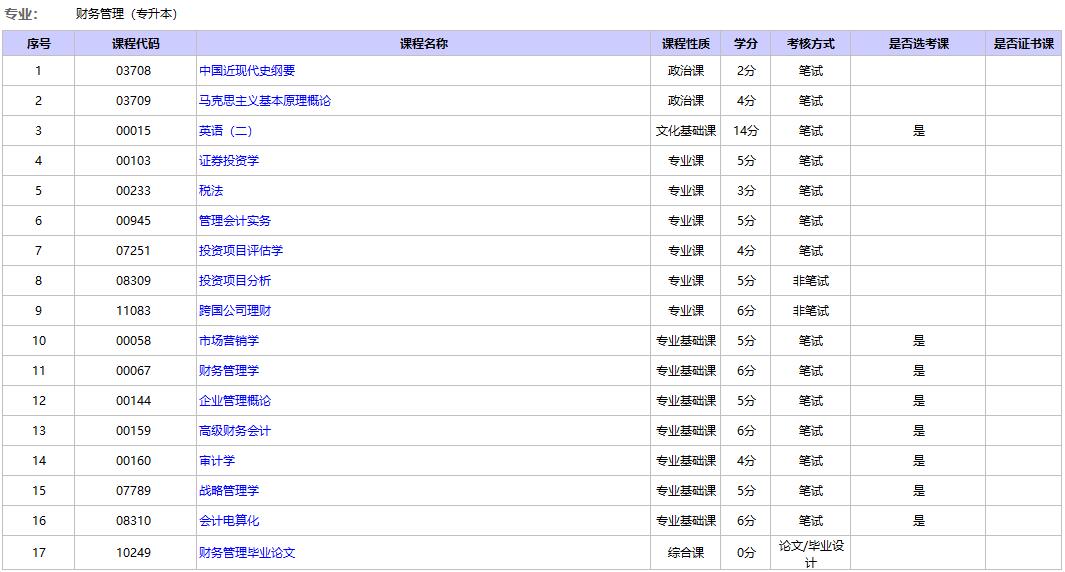Select course code 00159
The height and width of the screenshot is (572, 1065).
[x=134, y=431]
